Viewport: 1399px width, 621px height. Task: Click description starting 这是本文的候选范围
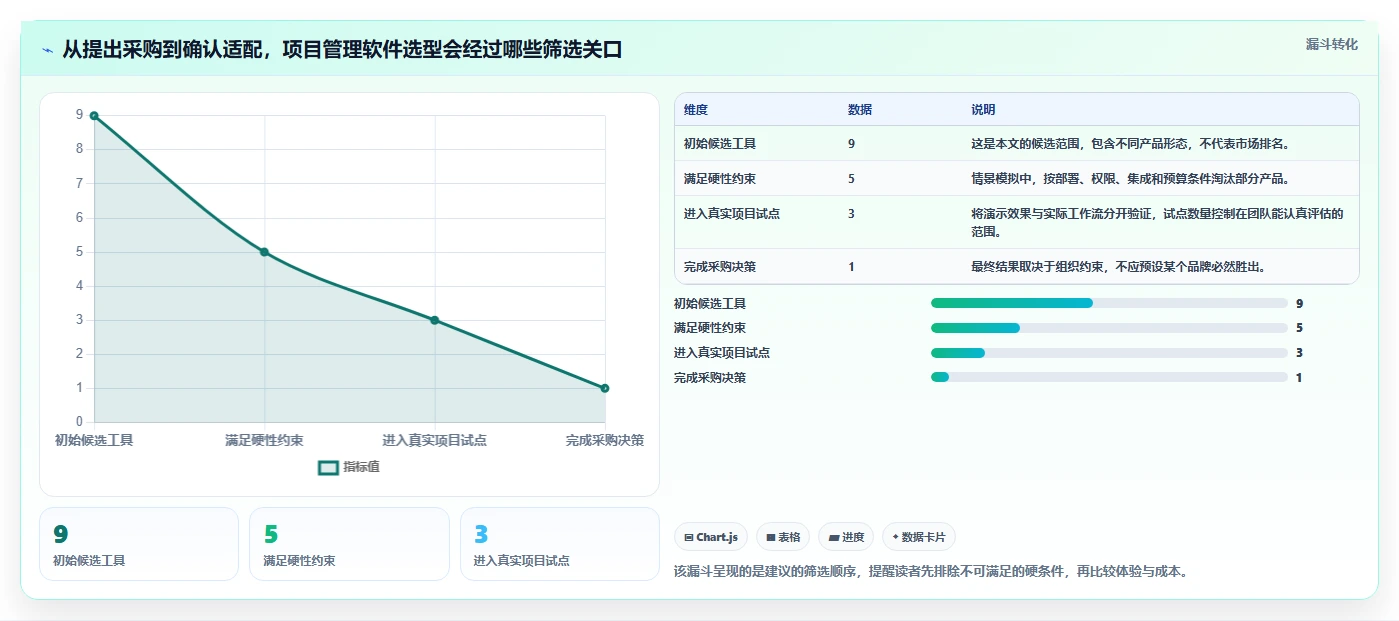(1131, 144)
